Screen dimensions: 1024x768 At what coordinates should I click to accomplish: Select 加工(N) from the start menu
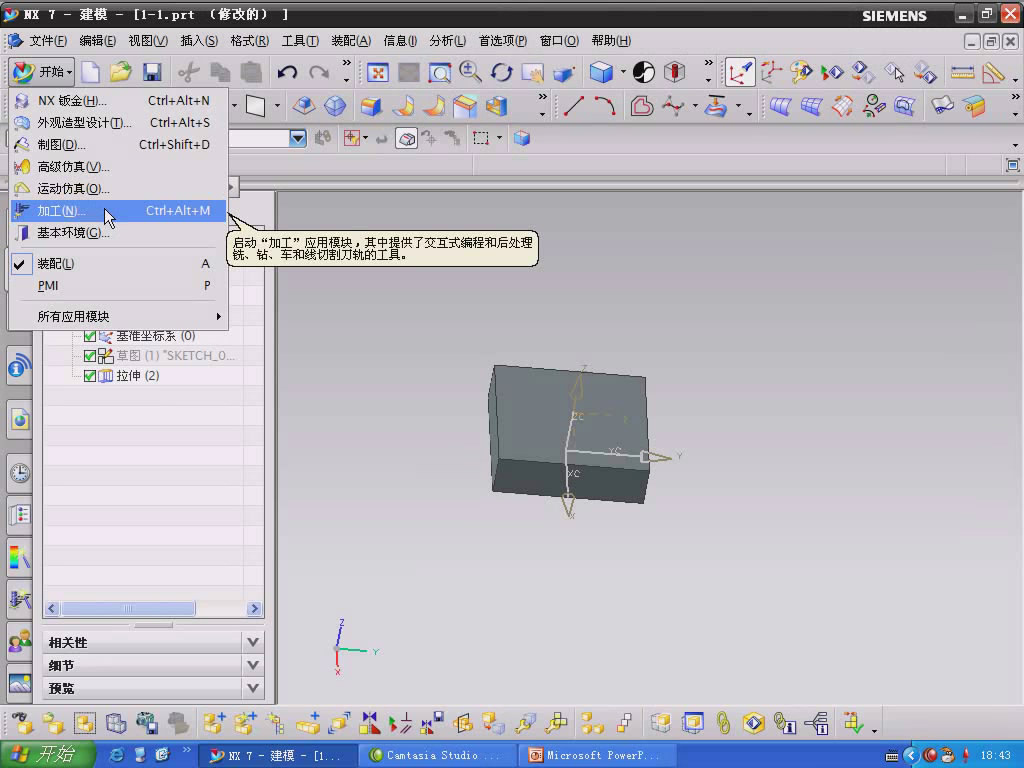point(118,211)
